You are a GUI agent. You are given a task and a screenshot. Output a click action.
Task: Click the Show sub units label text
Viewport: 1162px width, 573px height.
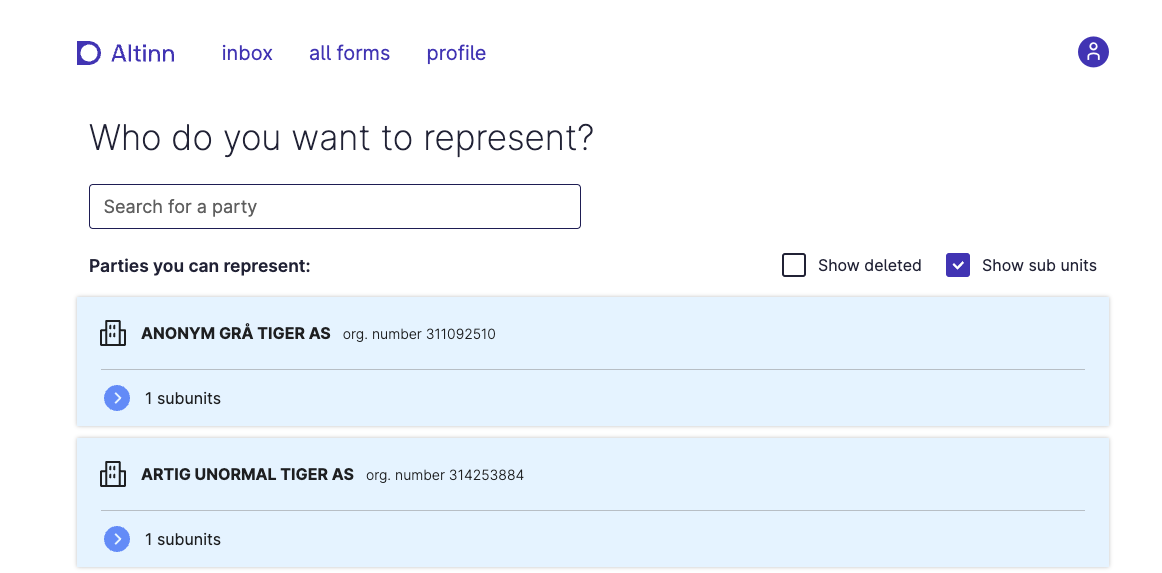pos(1039,265)
